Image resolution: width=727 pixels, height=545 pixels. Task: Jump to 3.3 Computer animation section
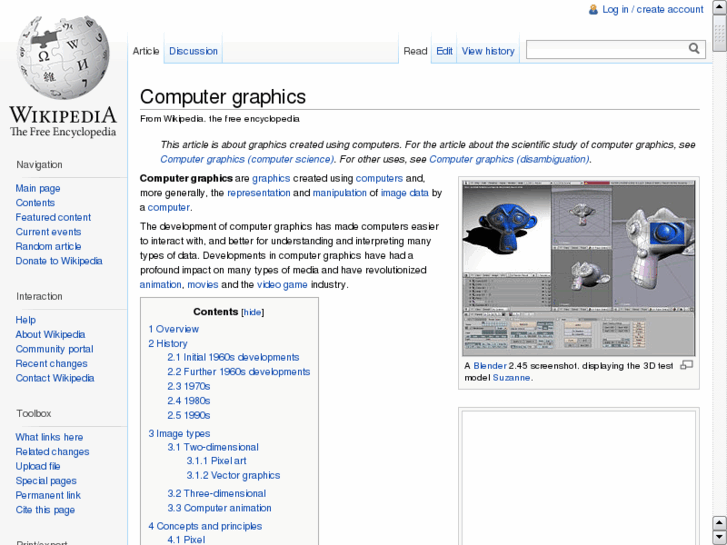[x=219, y=508]
